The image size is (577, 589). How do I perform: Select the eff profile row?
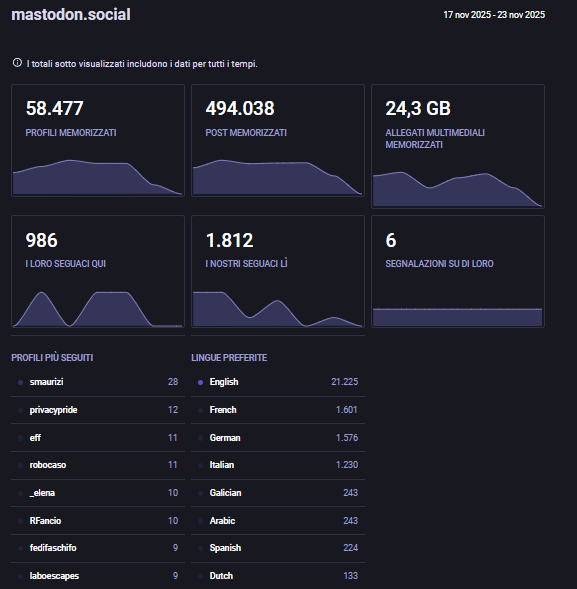tap(98, 438)
